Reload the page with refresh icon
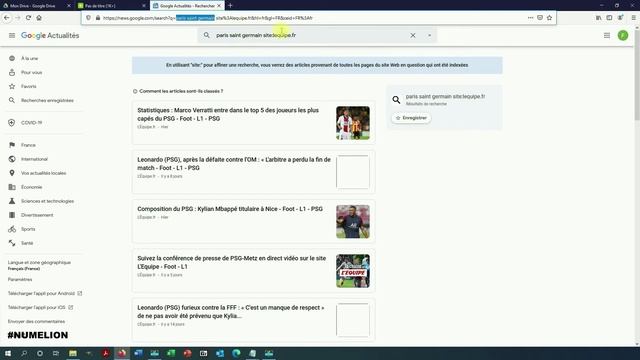This screenshot has width=640, height=360. point(28,18)
